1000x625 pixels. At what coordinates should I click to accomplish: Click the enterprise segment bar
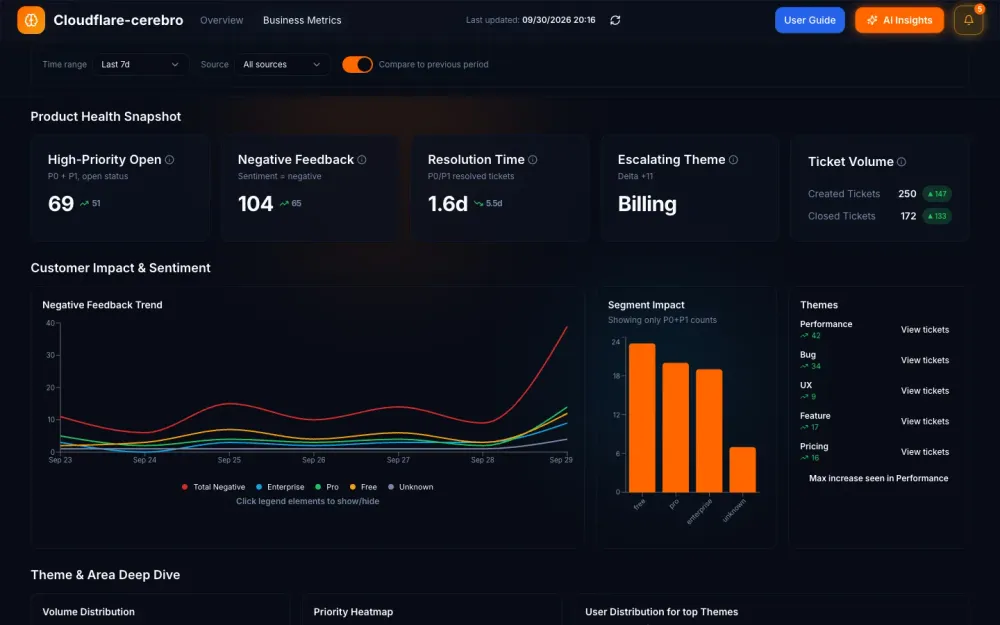tap(709, 430)
